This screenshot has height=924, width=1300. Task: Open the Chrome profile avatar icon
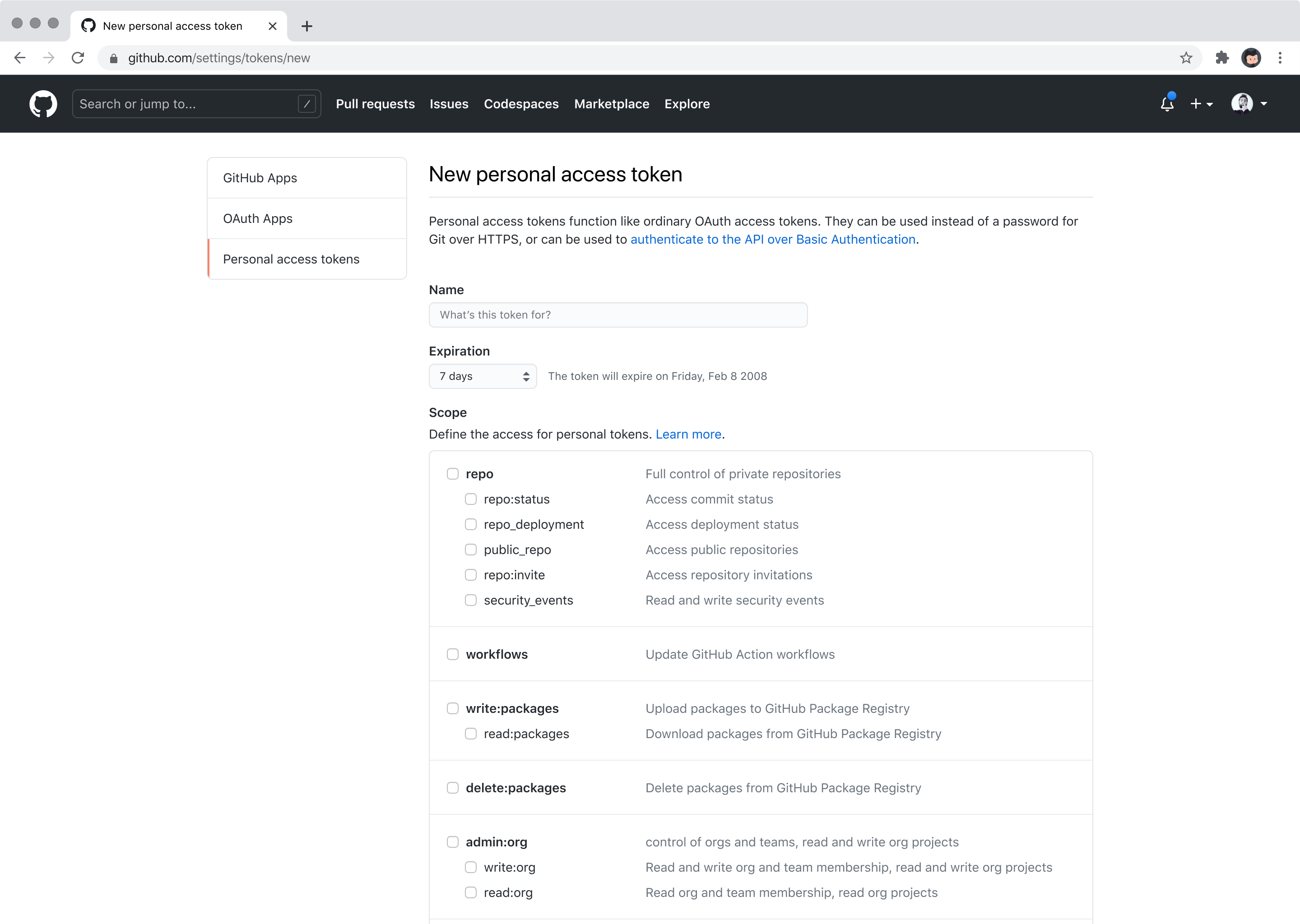coord(1251,57)
